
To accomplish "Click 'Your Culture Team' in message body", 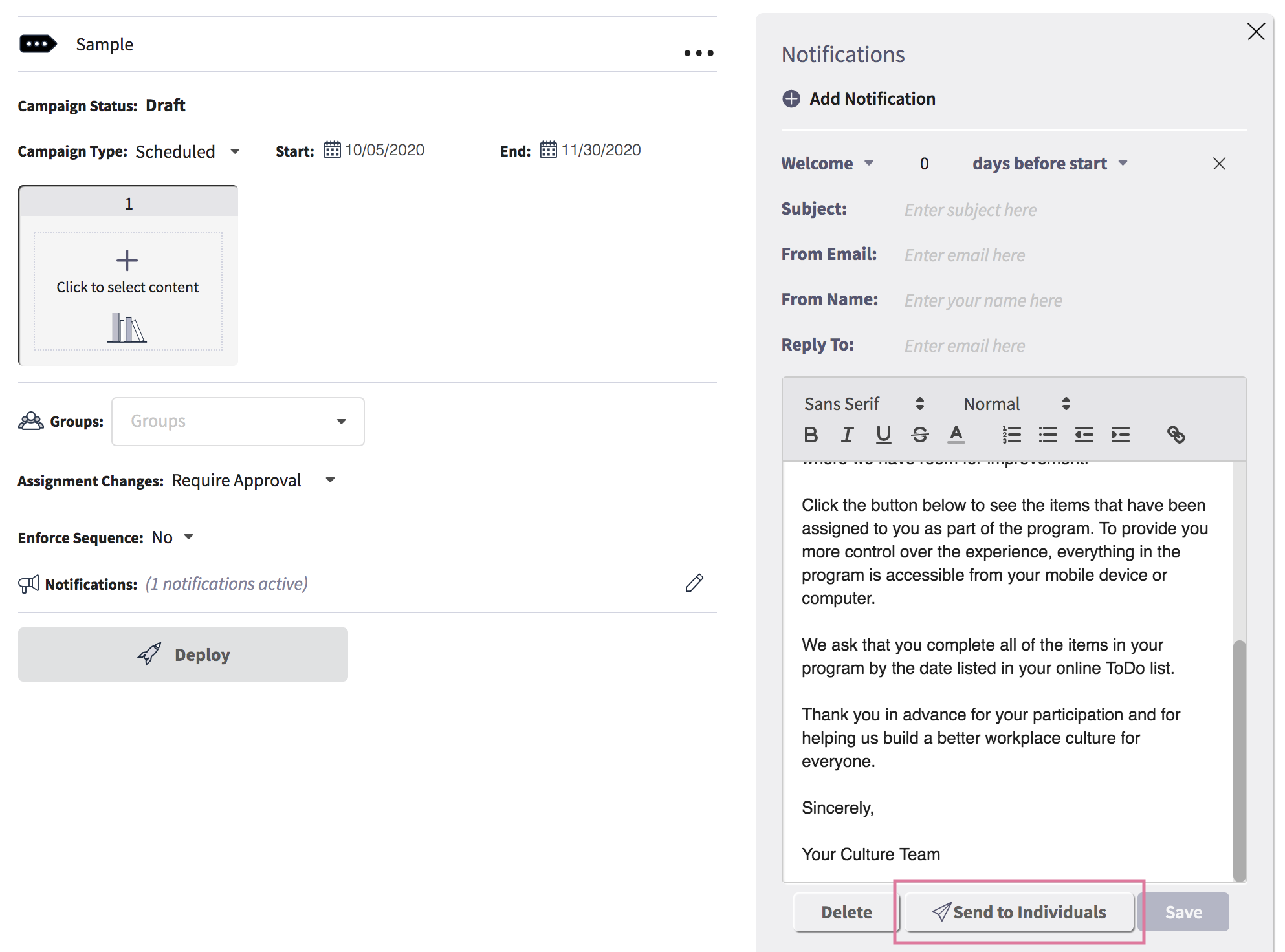I will tap(870, 854).
